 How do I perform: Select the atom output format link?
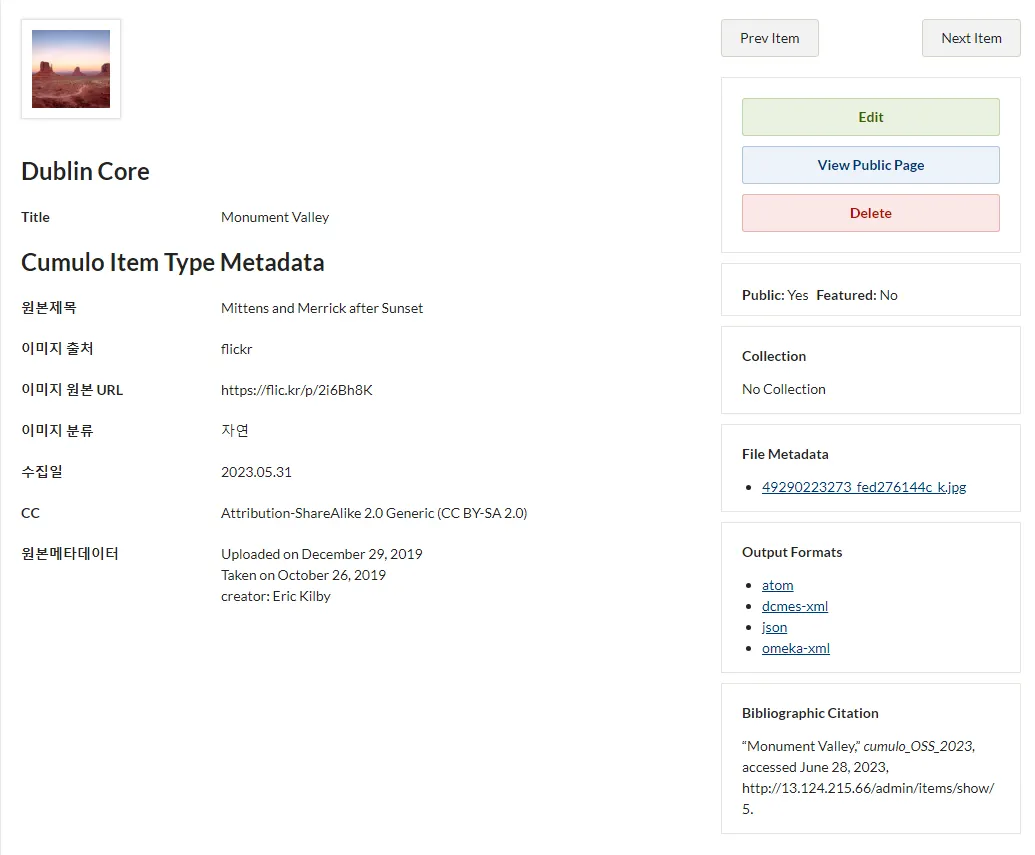coord(777,585)
